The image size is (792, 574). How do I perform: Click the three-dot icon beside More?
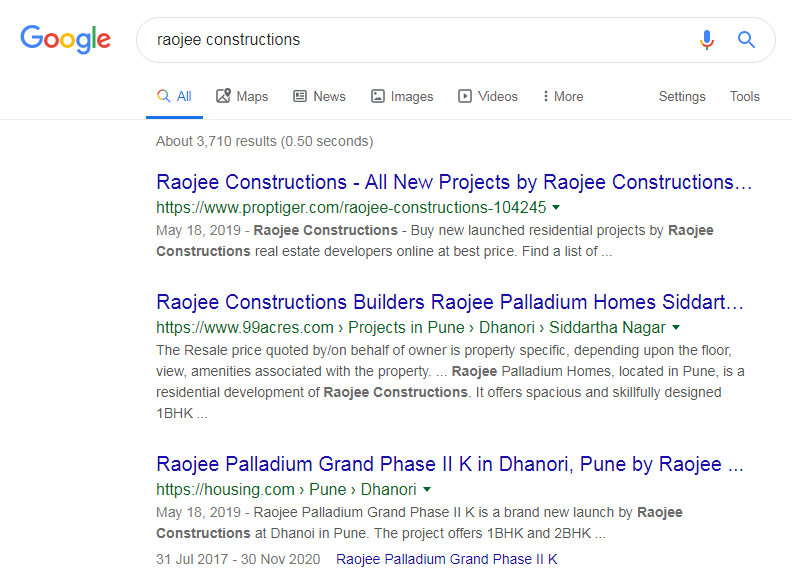click(546, 96)
